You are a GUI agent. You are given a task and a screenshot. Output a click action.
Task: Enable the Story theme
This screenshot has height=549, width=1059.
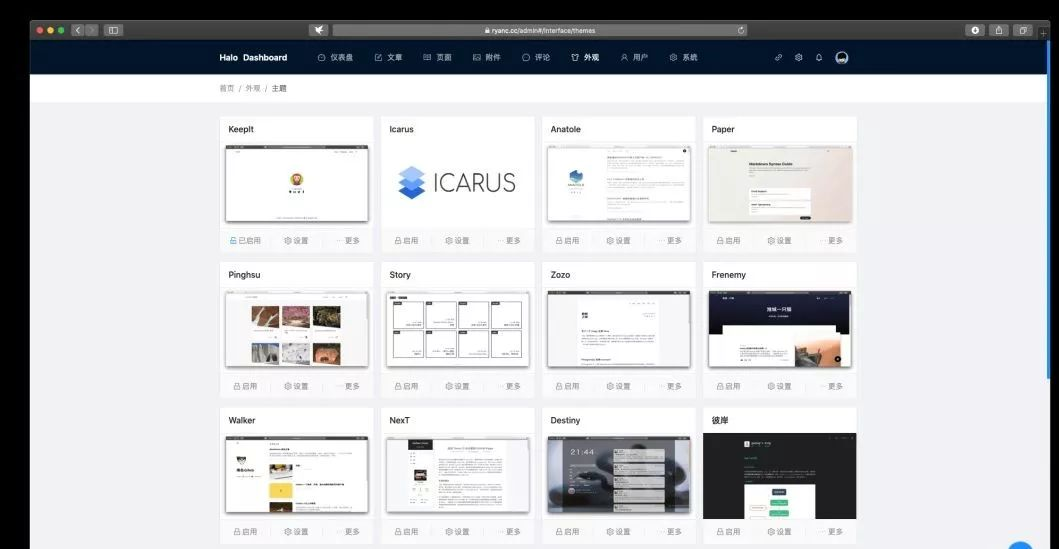(406, 386)
